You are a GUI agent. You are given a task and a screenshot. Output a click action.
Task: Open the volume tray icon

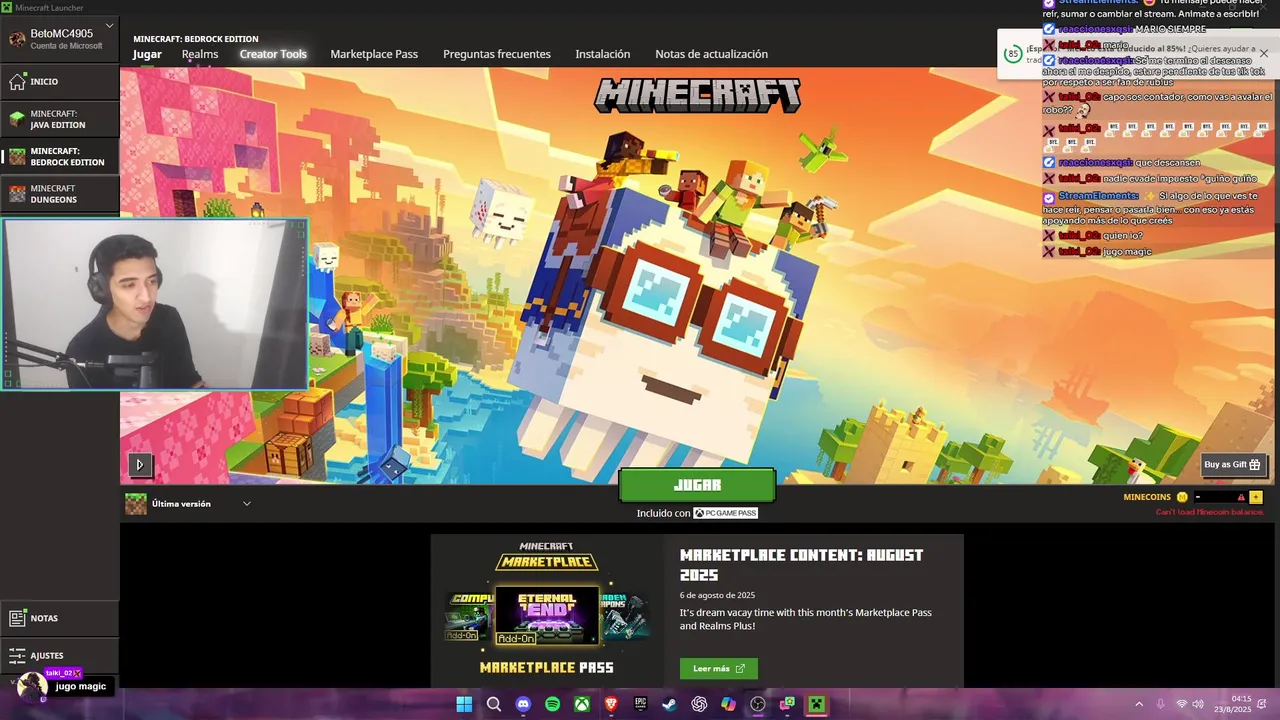tap(1198, 704)
